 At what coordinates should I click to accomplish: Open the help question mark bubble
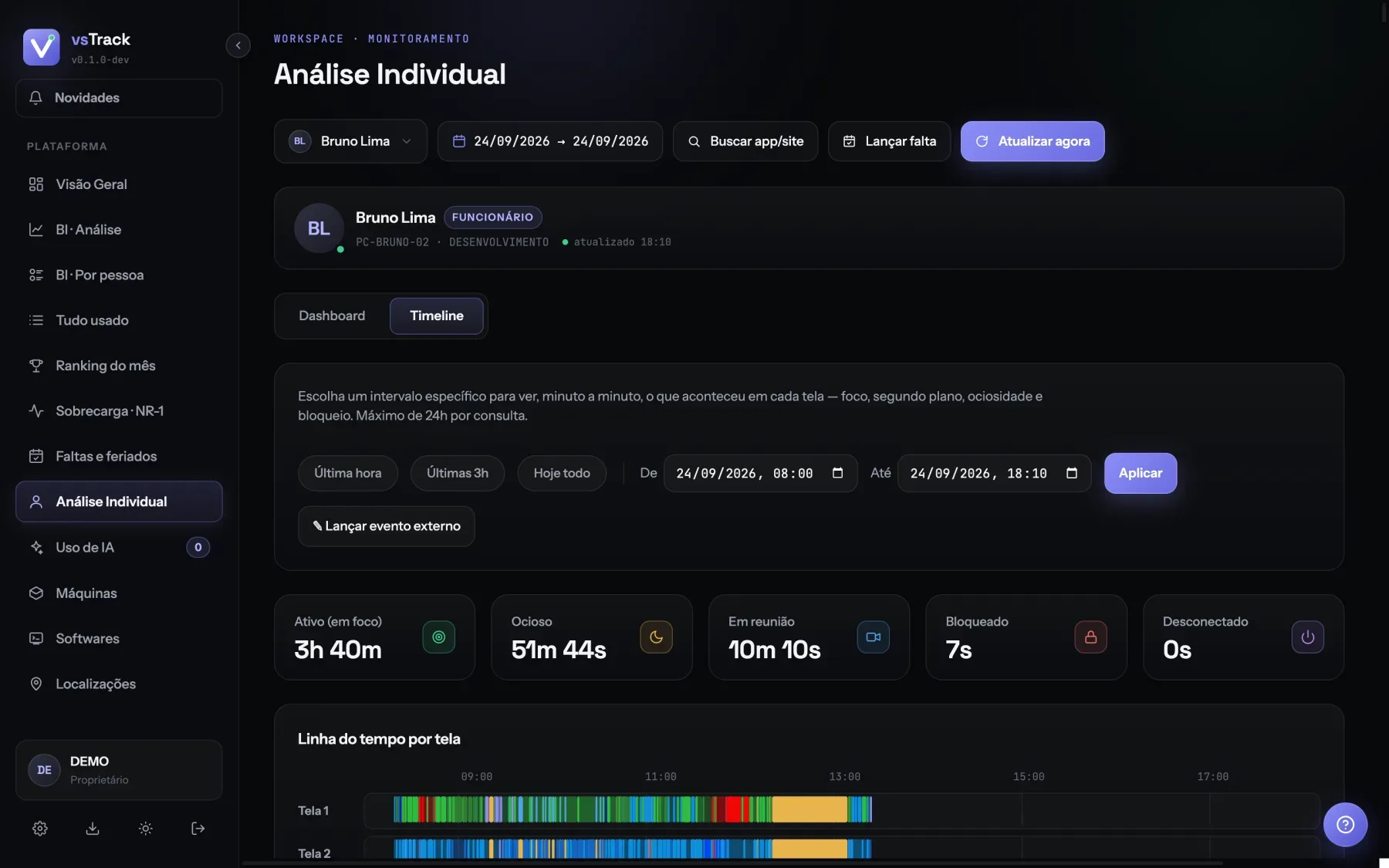(x=1345, y=825)
